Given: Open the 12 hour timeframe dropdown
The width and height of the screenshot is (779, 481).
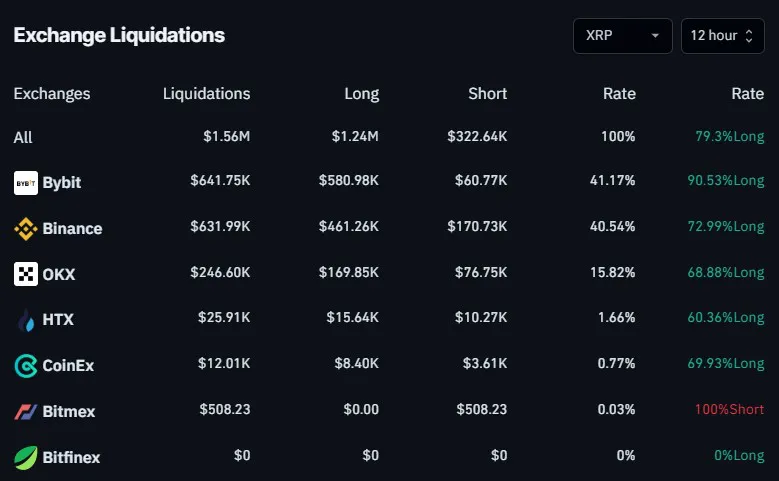Looking at the screenshot, I should 721,36.
